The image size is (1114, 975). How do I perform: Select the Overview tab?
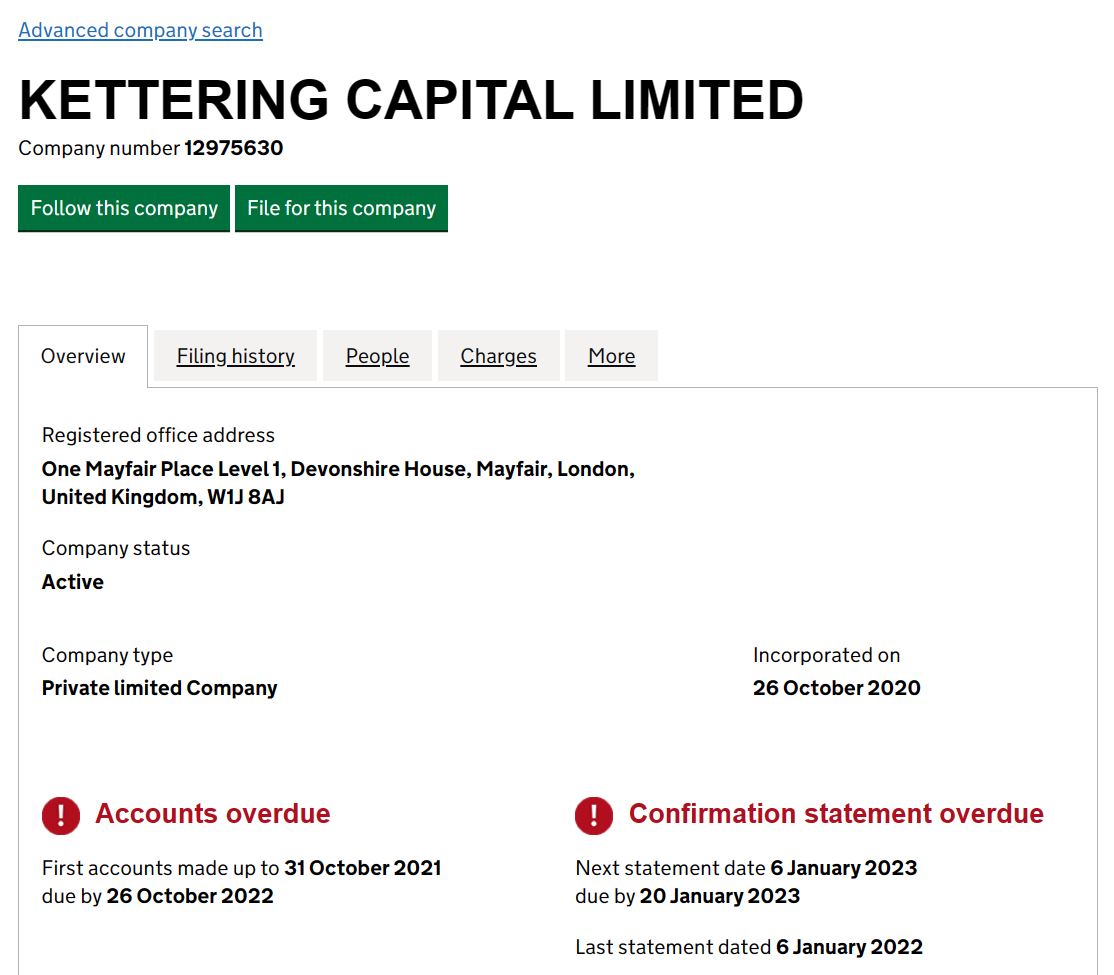point(83,356)
